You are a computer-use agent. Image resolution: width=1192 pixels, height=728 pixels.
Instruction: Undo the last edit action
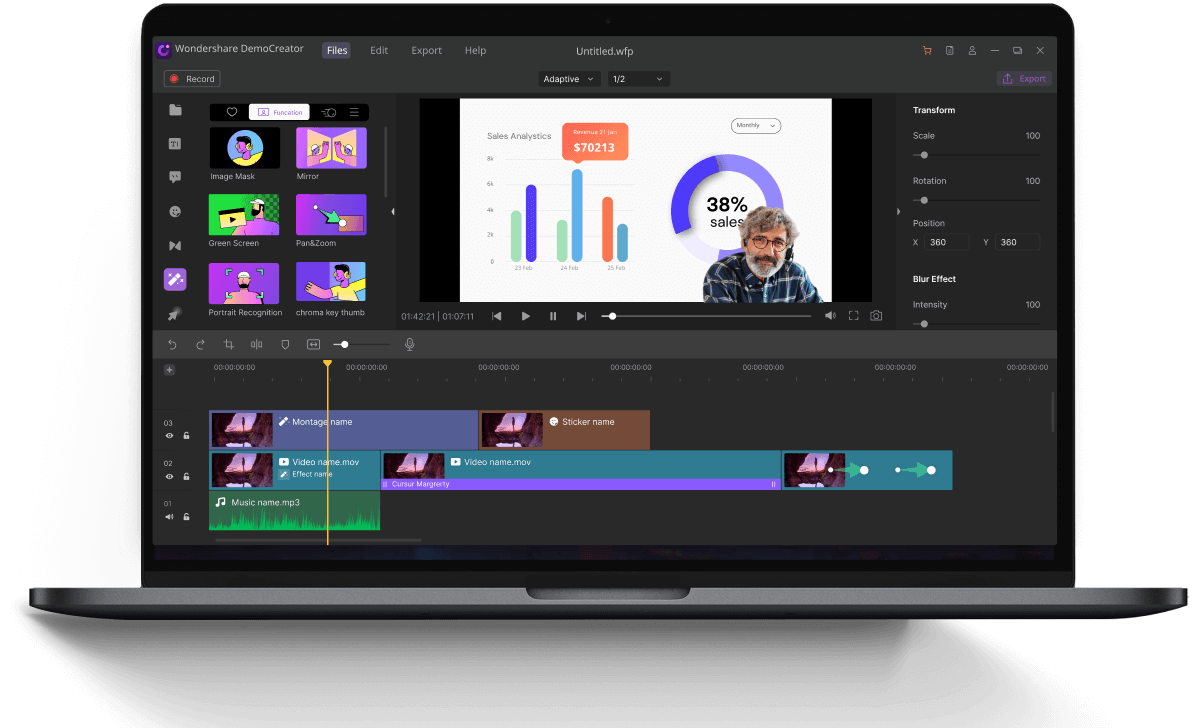(172, 345)
